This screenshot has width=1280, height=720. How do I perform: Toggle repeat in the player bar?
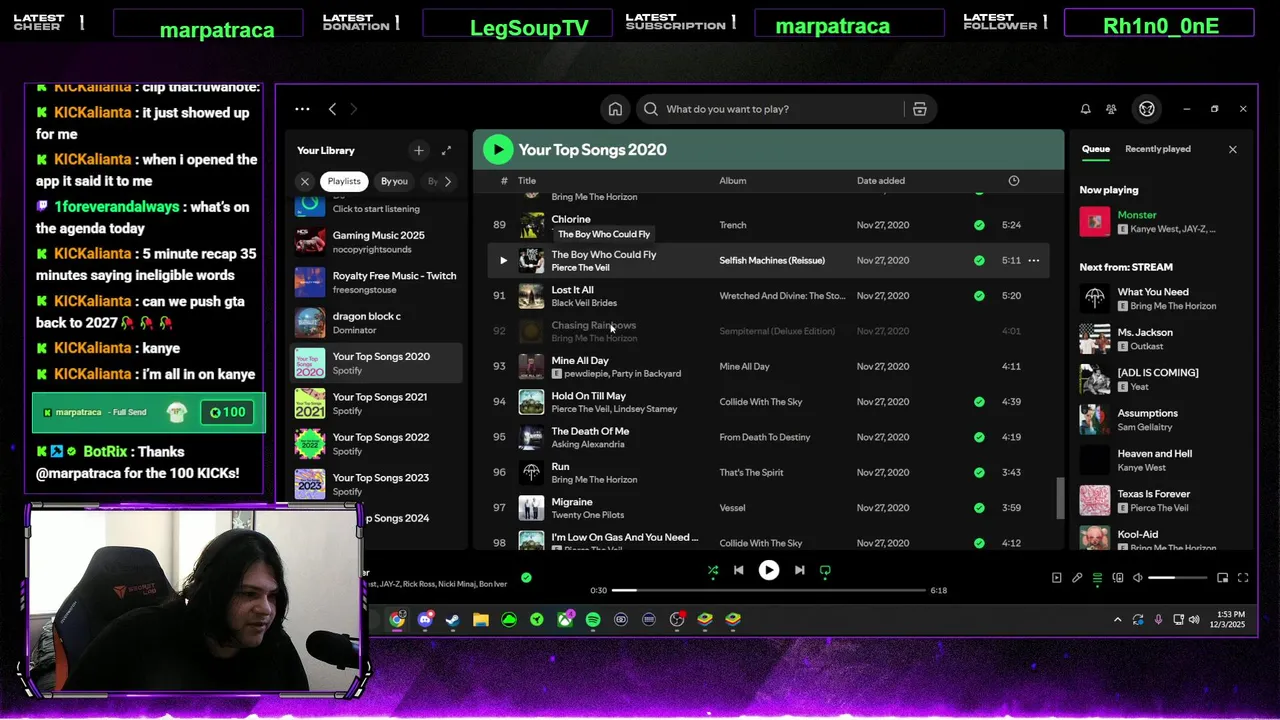[825, 570]
